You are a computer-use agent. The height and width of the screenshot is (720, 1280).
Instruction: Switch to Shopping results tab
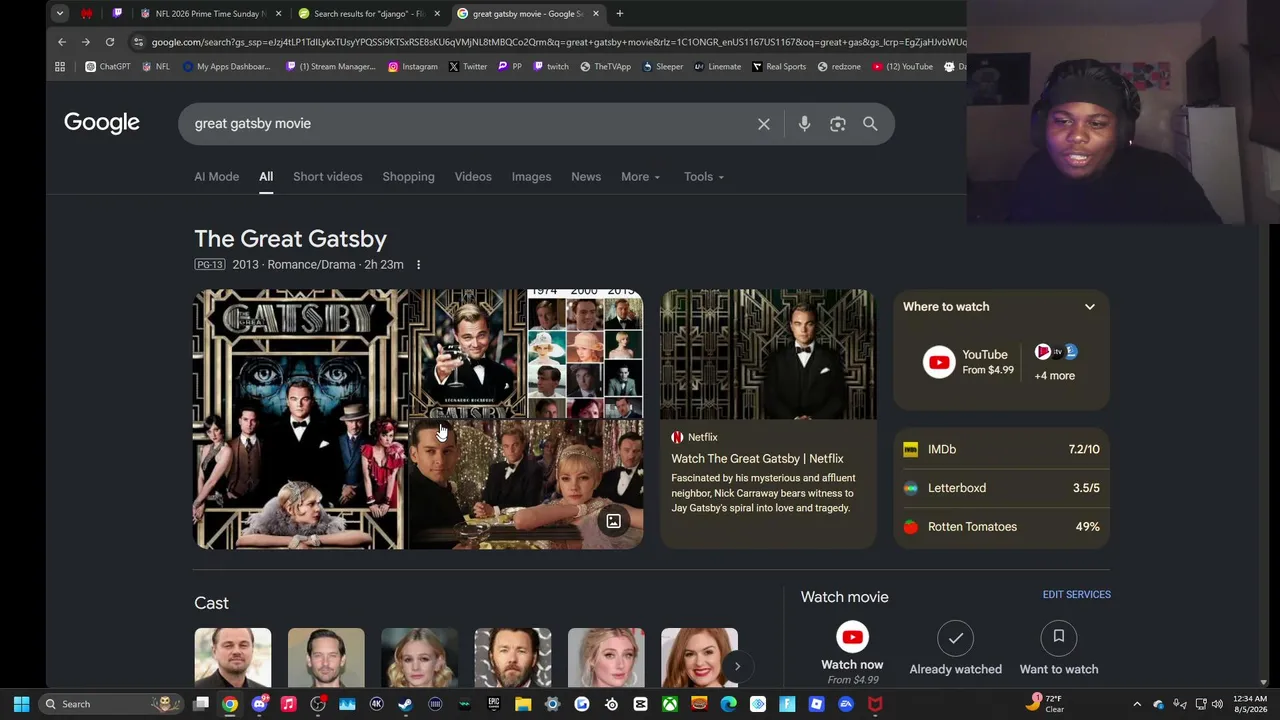coord(408,177)
